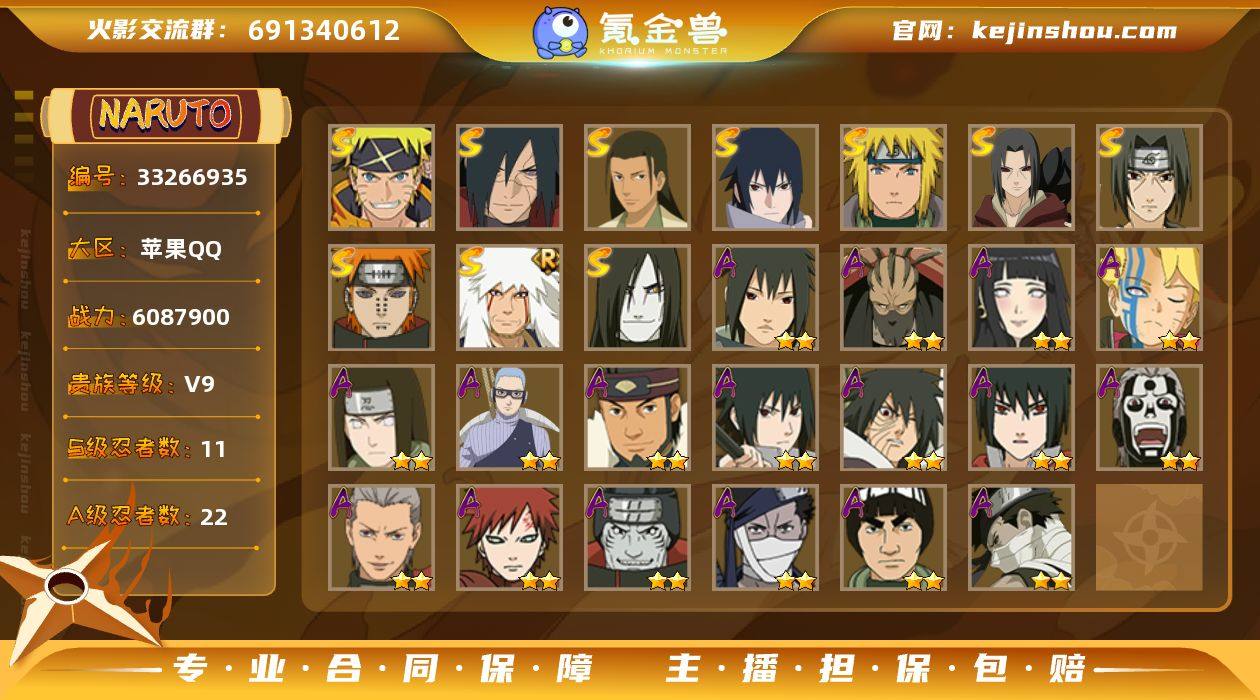Screen dimensions: 1260x700
Task: Click the NARUTO scroll title banner
Action: click(x=166, y=115)
